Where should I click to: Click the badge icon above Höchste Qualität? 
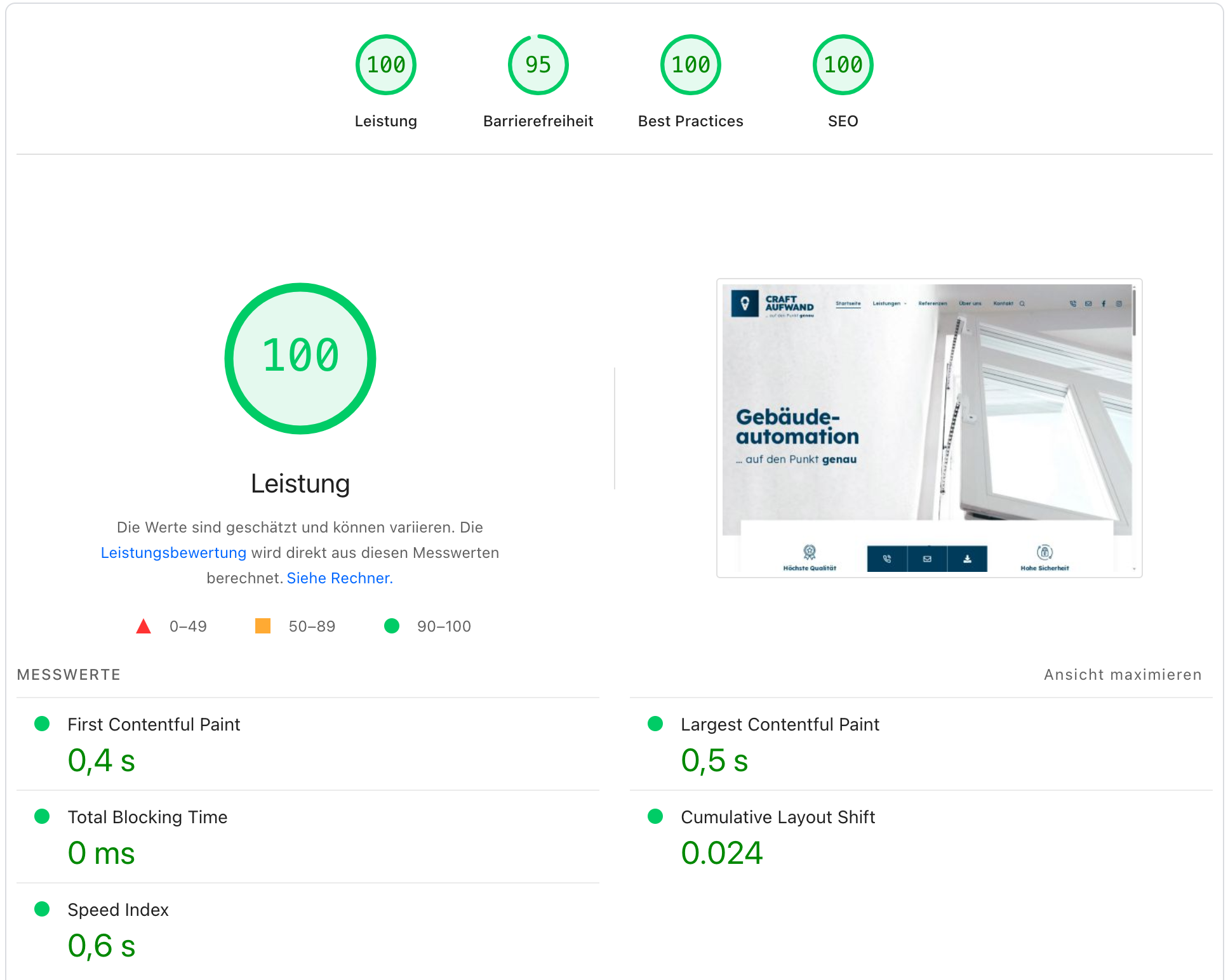[x=810, y=550]
